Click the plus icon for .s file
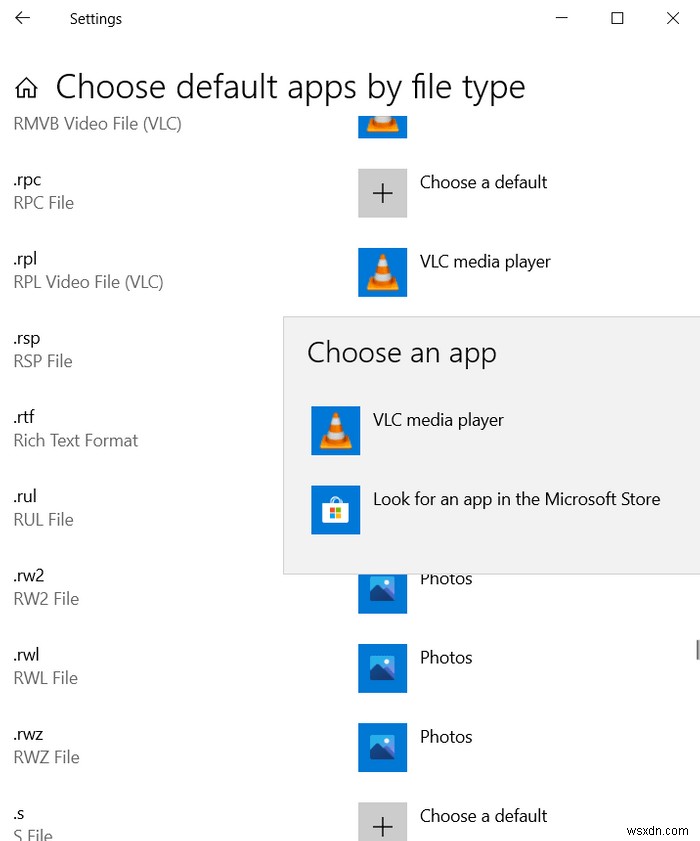Viewport: 700px width, 841px height. [x=382, y=822]
